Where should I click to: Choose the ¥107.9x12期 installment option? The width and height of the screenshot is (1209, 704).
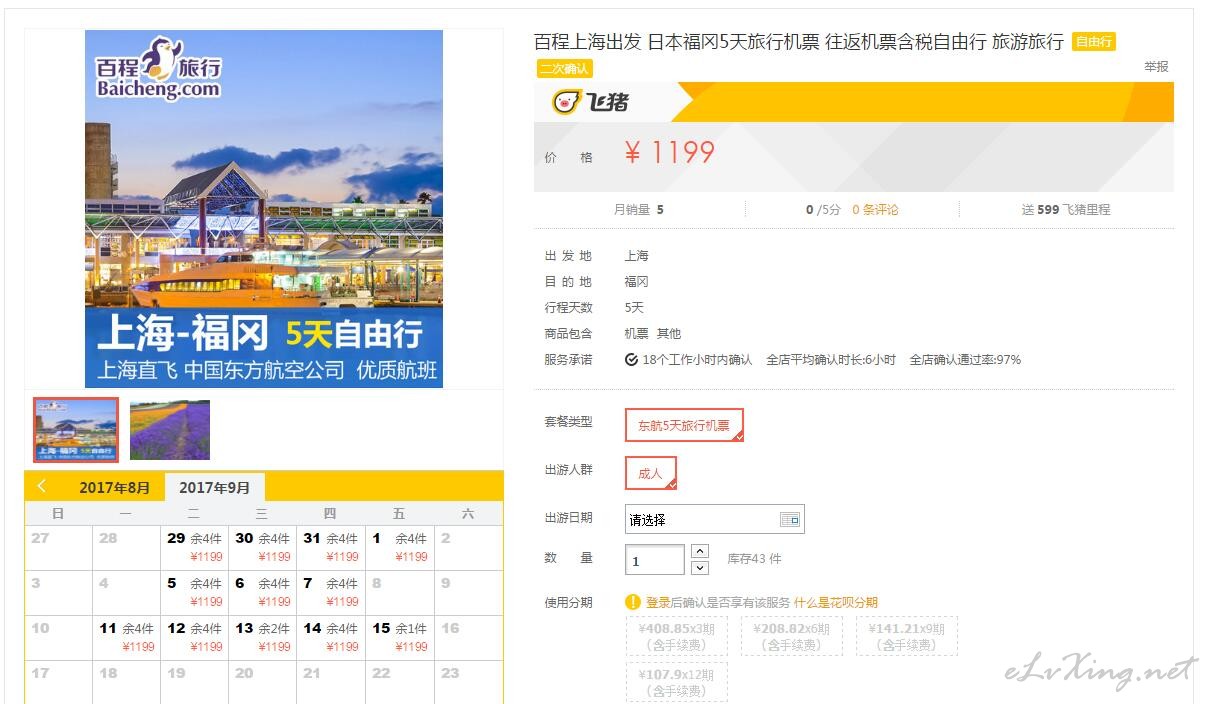676,682
